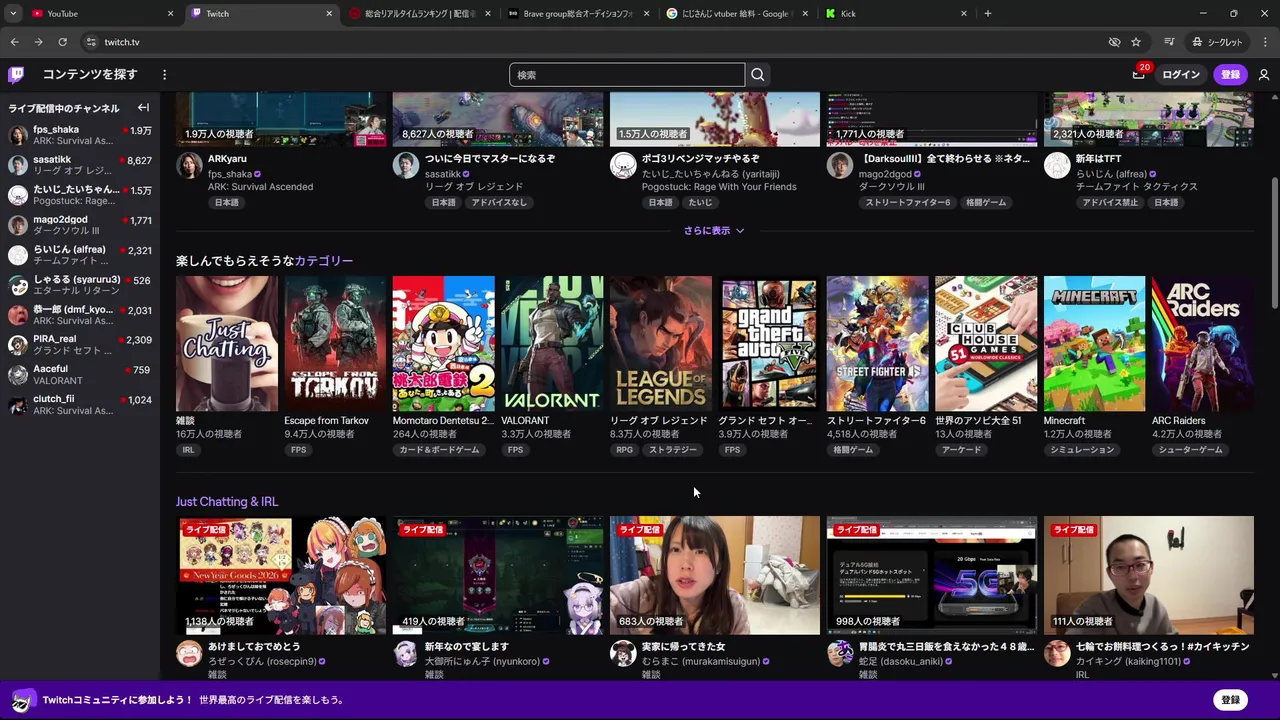Screen dimensions: 1280x720
Task: Bookmark page with the star icon
Action: 1136,42
